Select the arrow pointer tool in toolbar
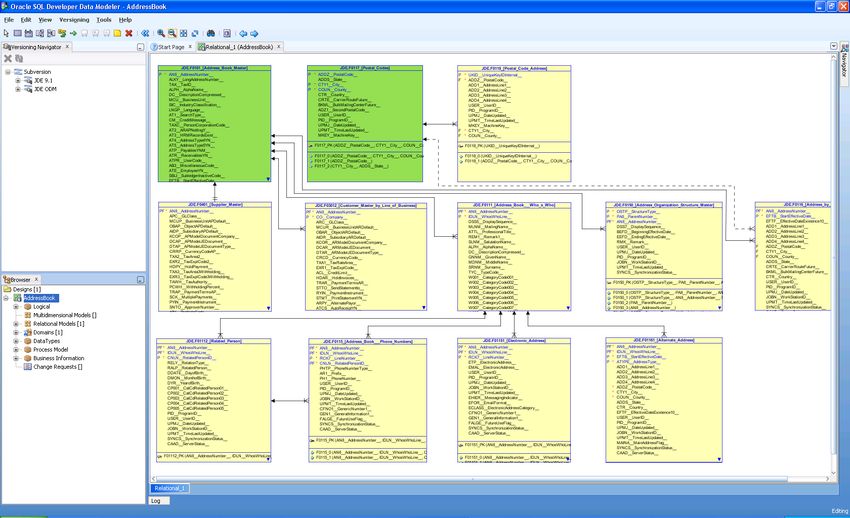Viewport: 850px width, 518px height. (x=7, y=34)
